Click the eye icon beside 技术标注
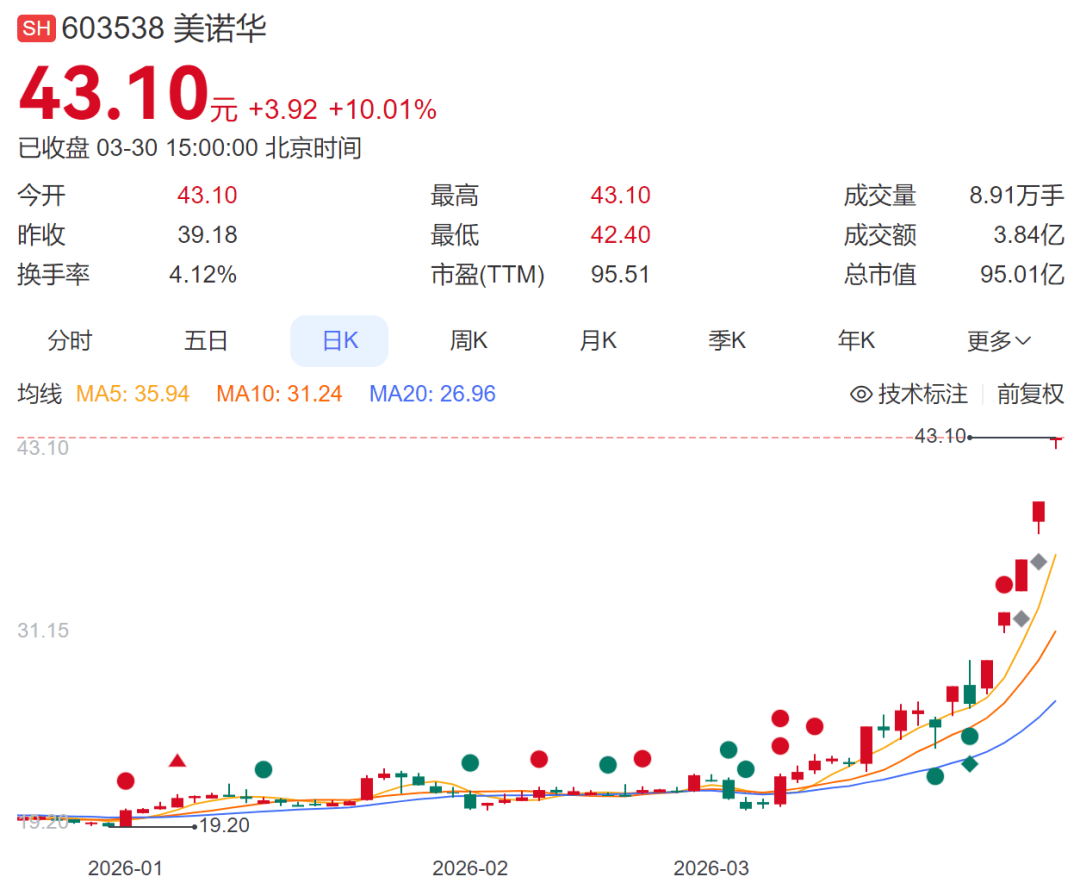The image size is (1080, 883). 860,394
